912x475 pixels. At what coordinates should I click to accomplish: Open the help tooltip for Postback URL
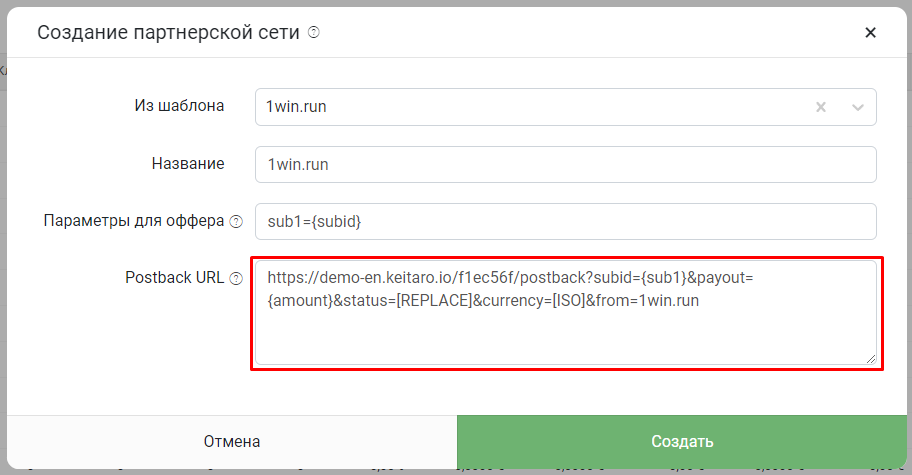pos(236,278)
